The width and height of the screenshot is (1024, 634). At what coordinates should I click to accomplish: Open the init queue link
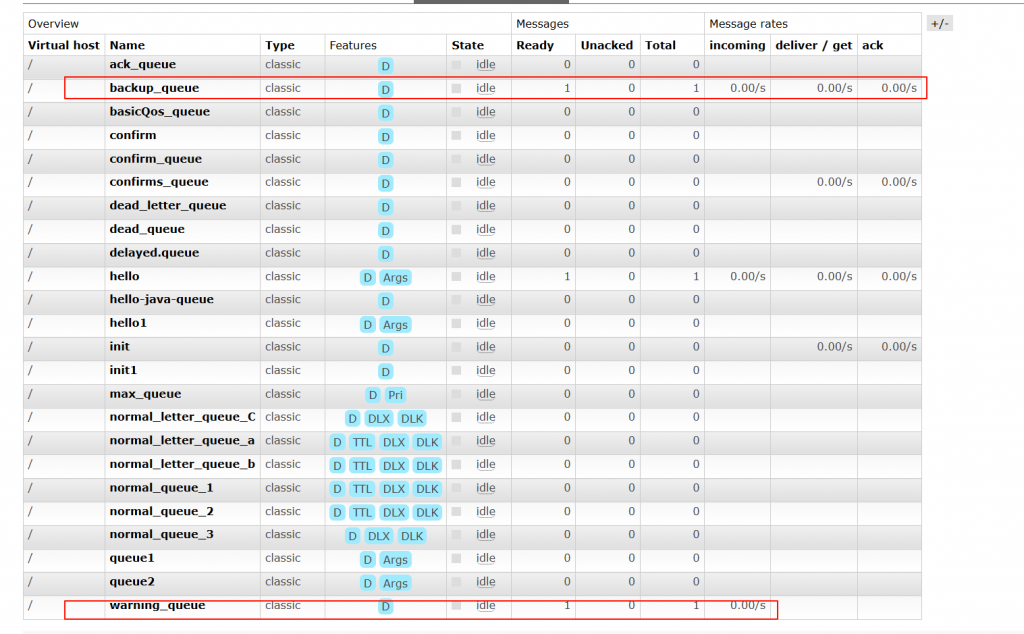pos(120,347)
